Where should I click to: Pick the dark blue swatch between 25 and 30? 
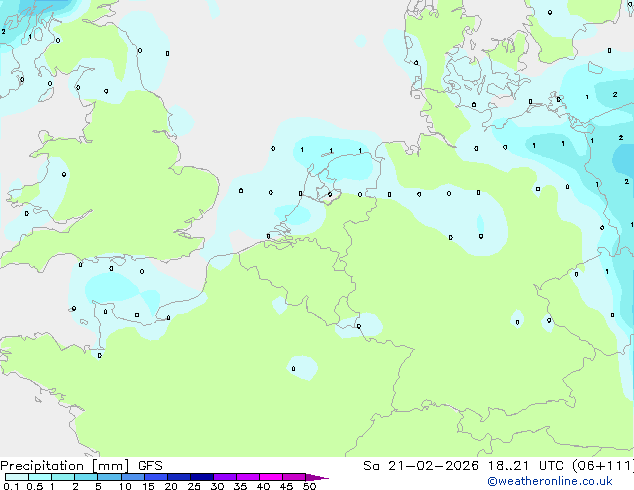point(202,477)
